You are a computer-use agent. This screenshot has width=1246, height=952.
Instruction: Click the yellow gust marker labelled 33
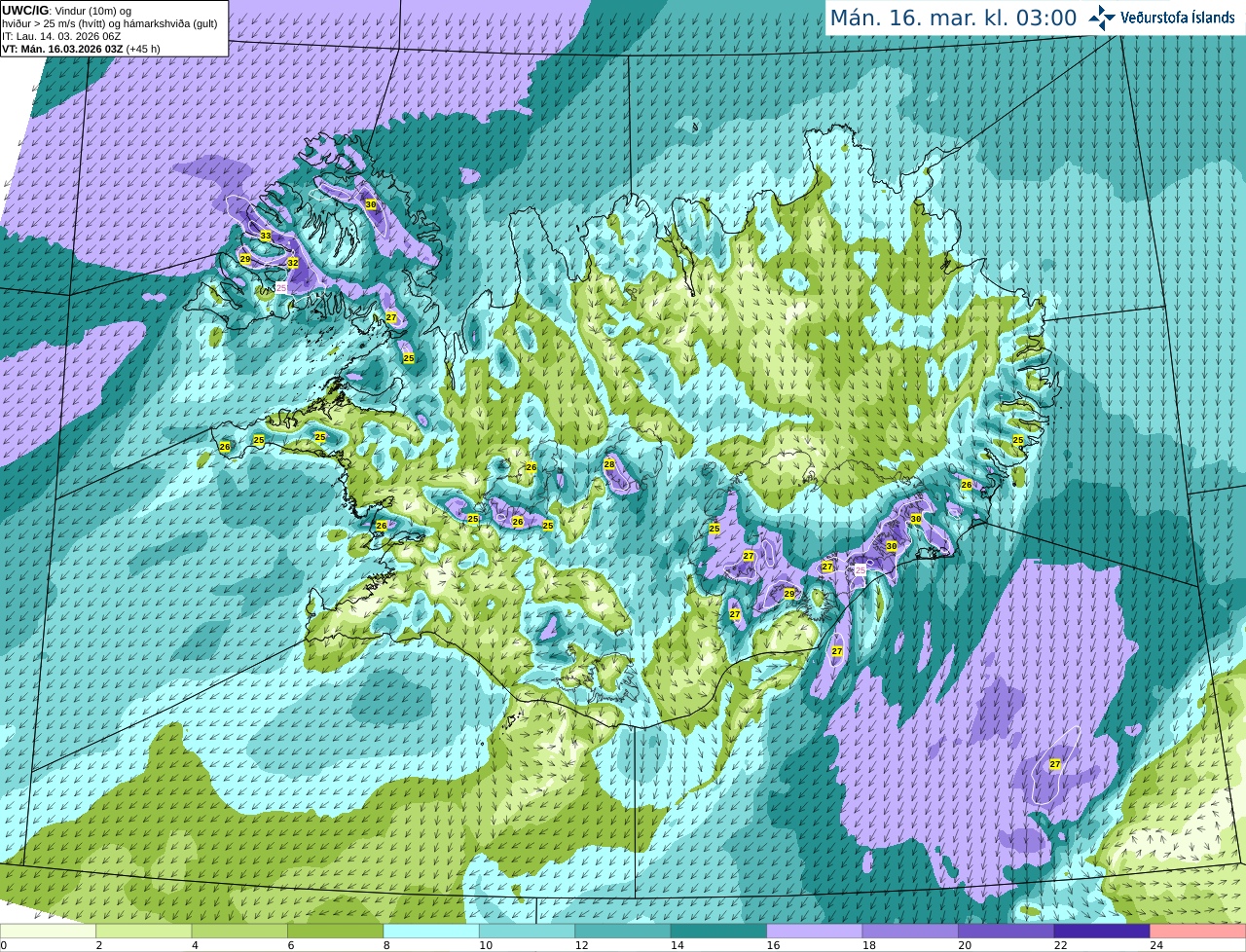click(266, 236)
